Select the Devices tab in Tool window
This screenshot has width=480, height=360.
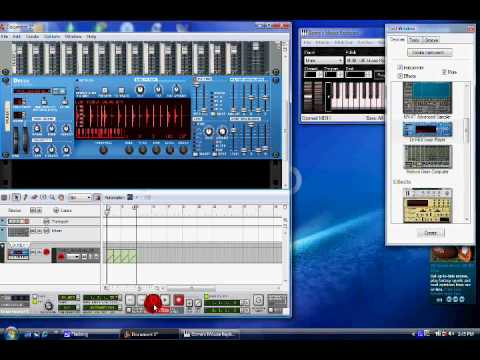(397, 39)
